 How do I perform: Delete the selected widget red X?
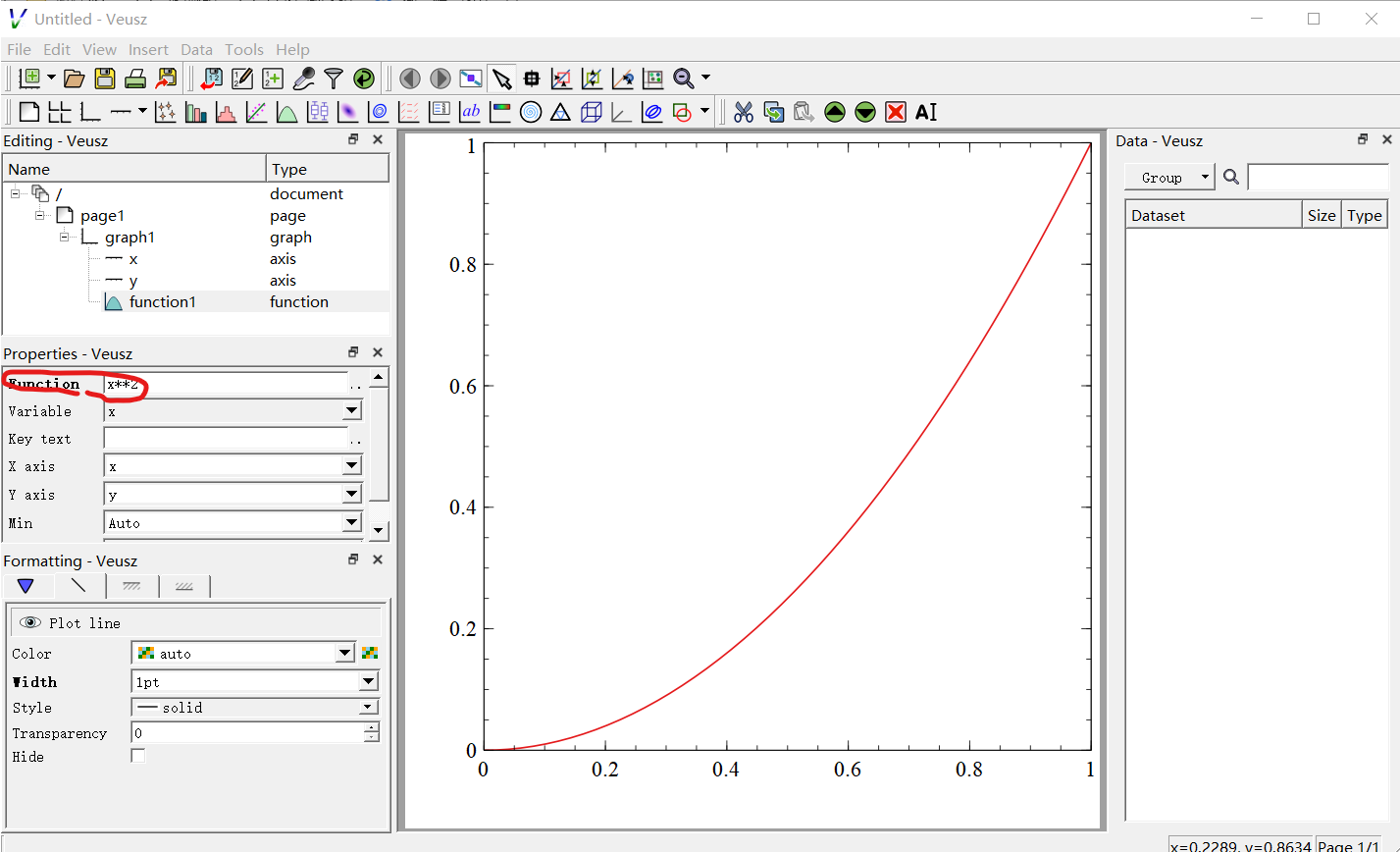(x=896, y=112)
